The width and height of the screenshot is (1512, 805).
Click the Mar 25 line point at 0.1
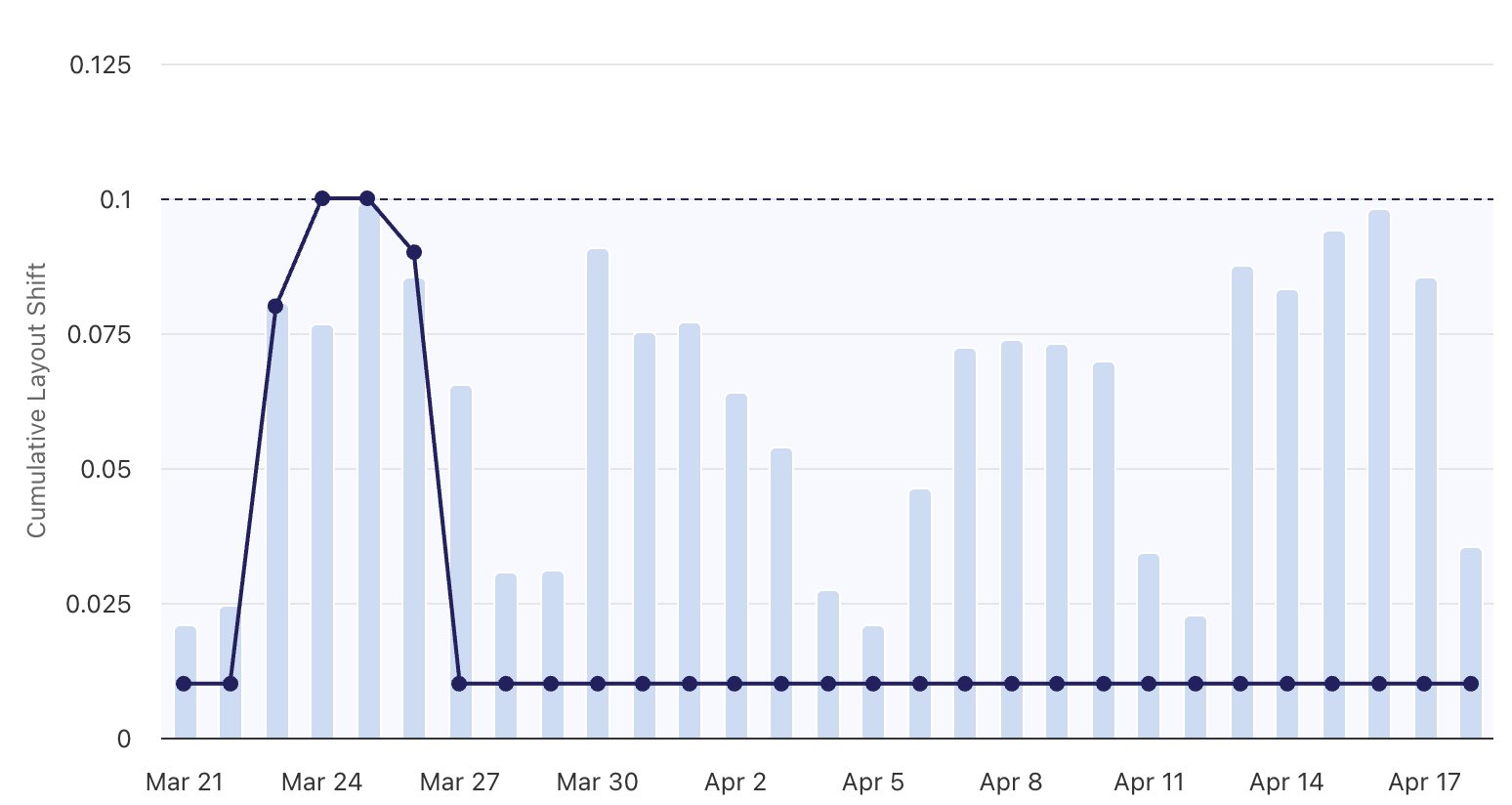pos(367,198)
